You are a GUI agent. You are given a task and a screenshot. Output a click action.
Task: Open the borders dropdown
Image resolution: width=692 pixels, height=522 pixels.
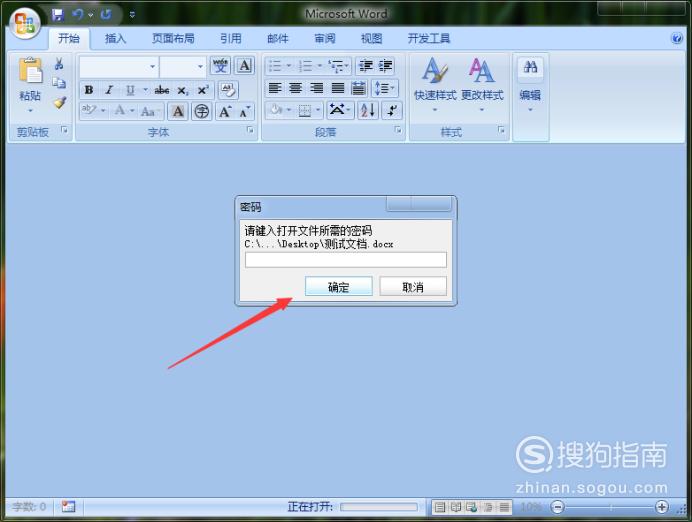tap(319, 109)
